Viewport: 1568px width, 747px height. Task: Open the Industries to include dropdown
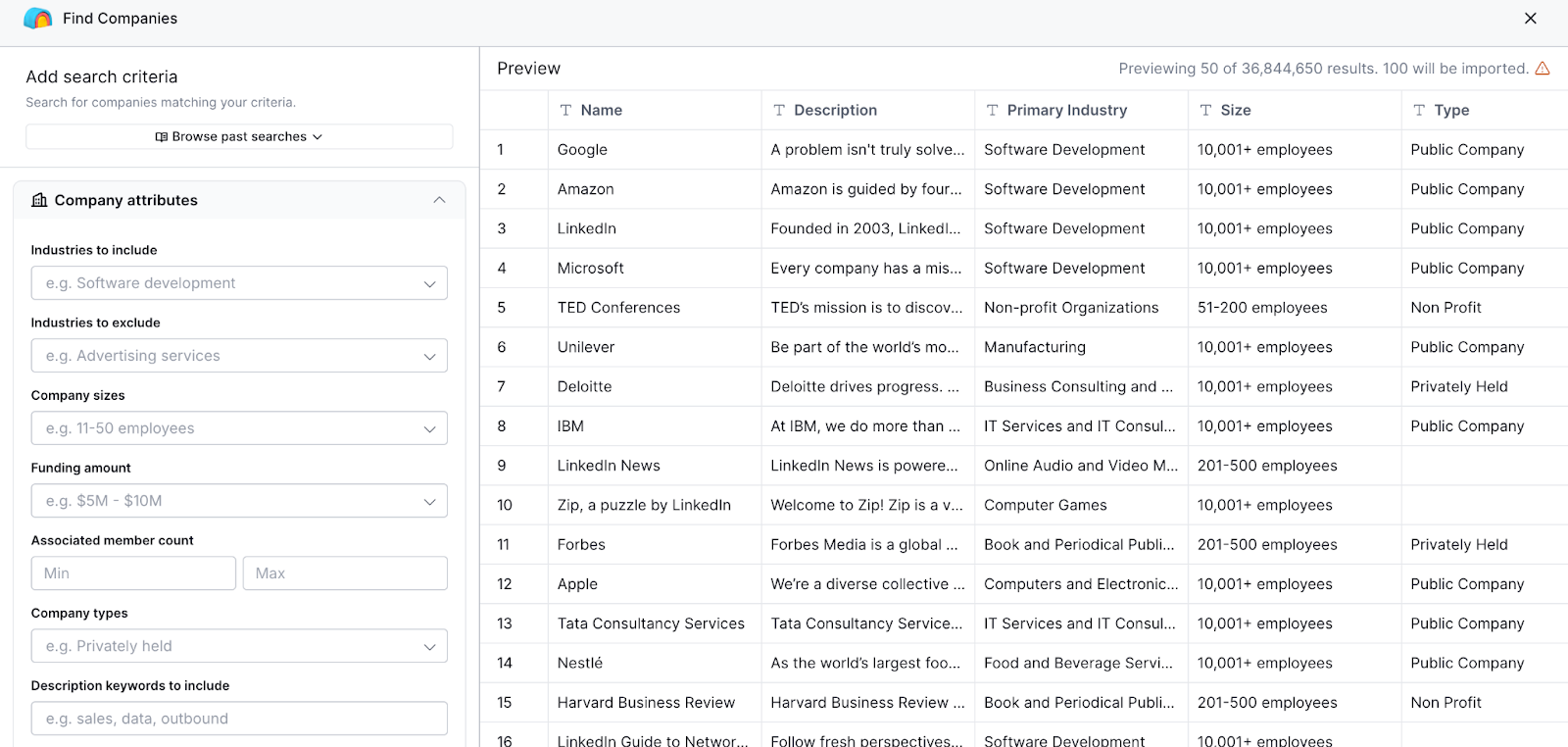[x=239, y=283]
